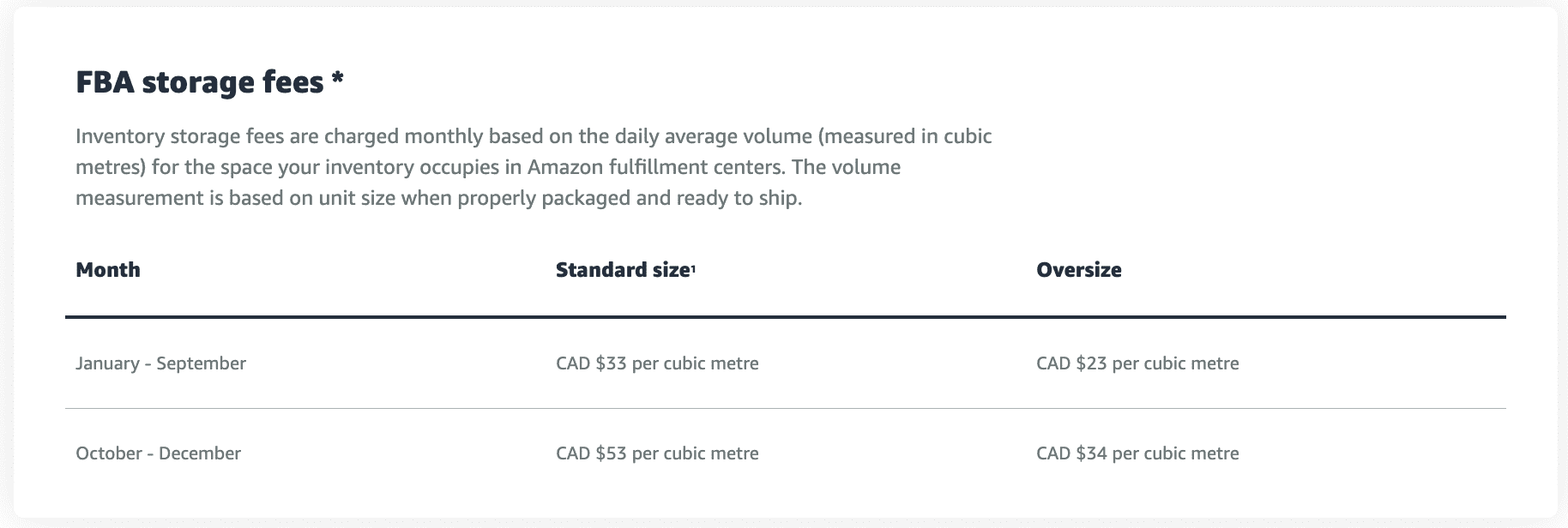Image resolution: width=1568 pixels, height=528 pixels.
Task: Click the October - December row label
Action: pyautogui.click(x=158, y=453)
